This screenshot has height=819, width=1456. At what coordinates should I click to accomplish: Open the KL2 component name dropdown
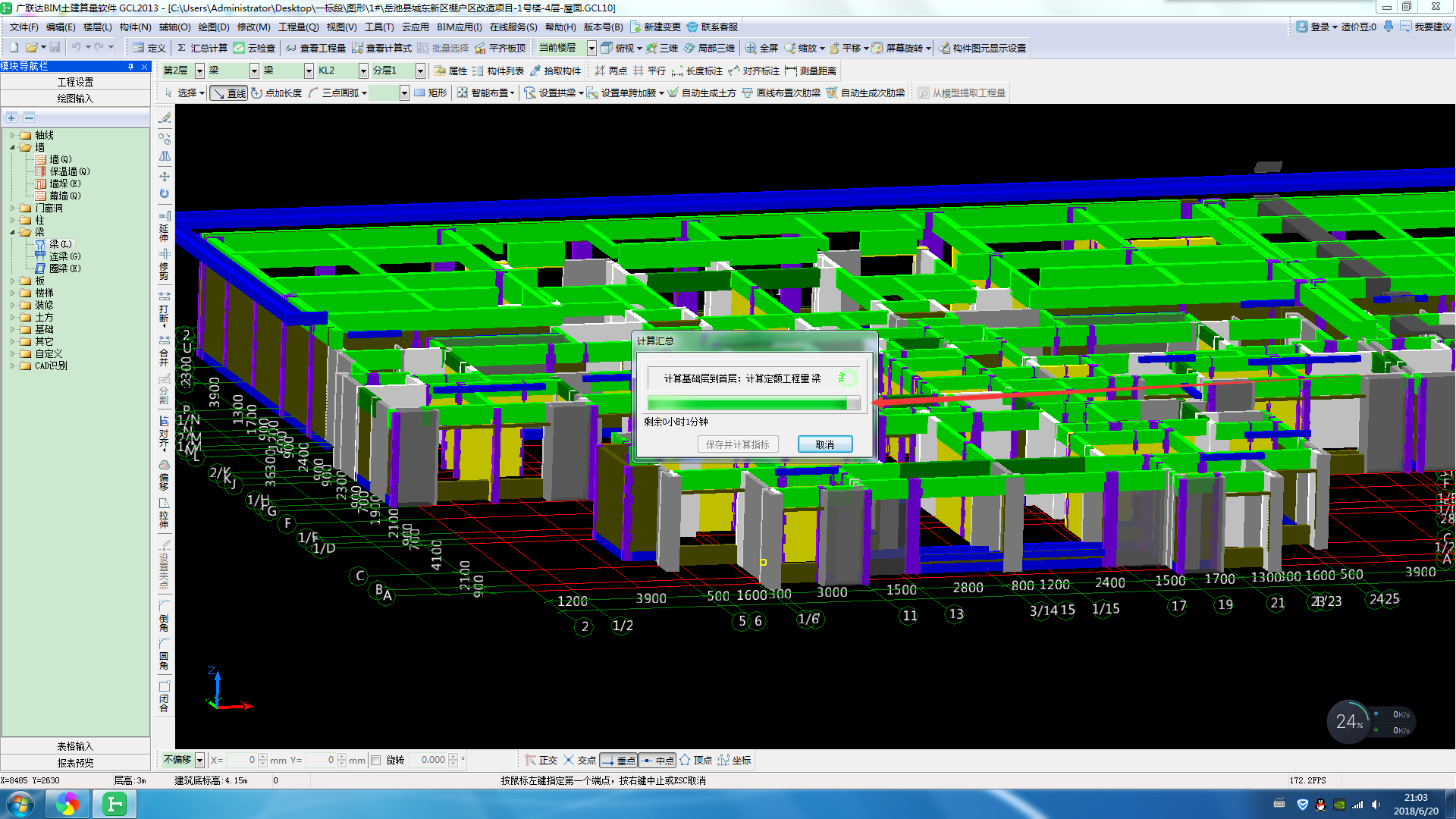(363, 71)
